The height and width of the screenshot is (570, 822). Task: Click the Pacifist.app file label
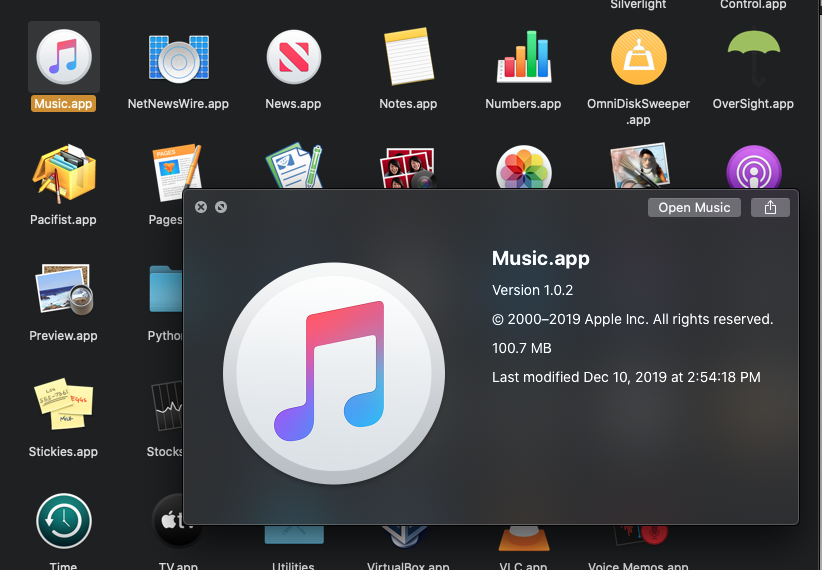[x=63, y=220]
